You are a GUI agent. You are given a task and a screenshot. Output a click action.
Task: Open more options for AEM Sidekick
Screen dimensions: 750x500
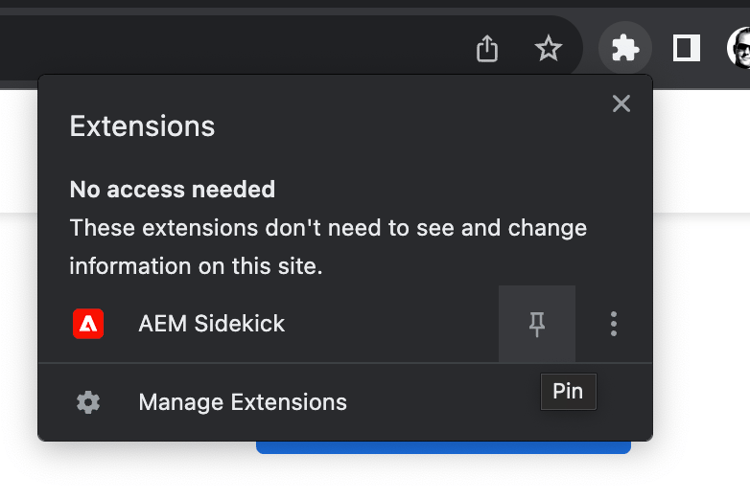[x=614, y=324]
